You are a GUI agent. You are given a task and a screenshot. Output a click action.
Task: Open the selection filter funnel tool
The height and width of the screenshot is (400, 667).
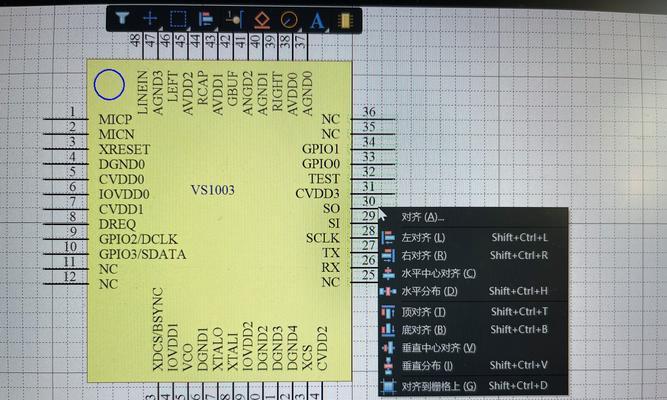[122, 18]
